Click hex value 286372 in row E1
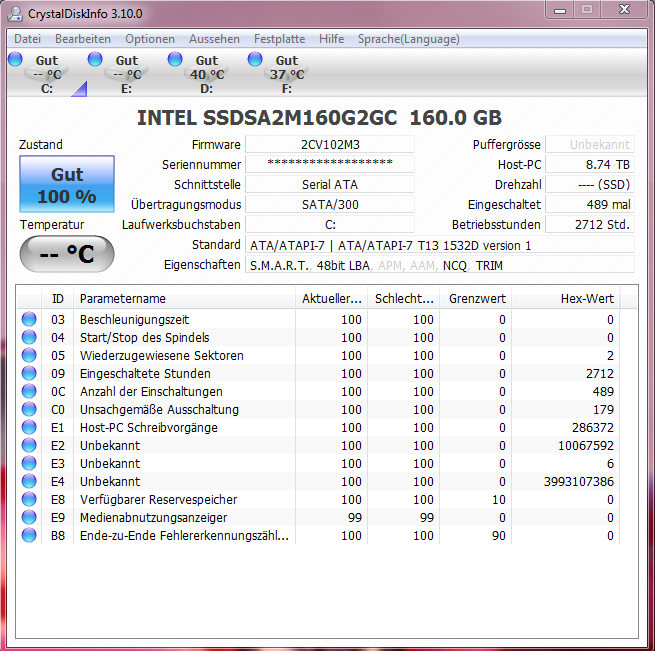The width and height of the screenshot is (655, 651). pyautogui.click(x=593, y=427)
